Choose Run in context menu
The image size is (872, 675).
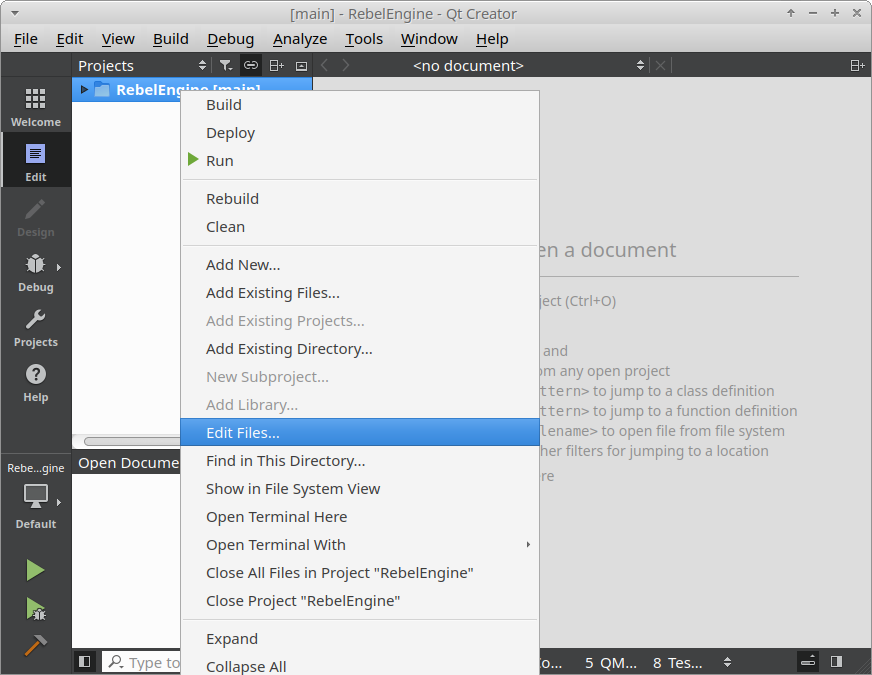pos(360,161)
